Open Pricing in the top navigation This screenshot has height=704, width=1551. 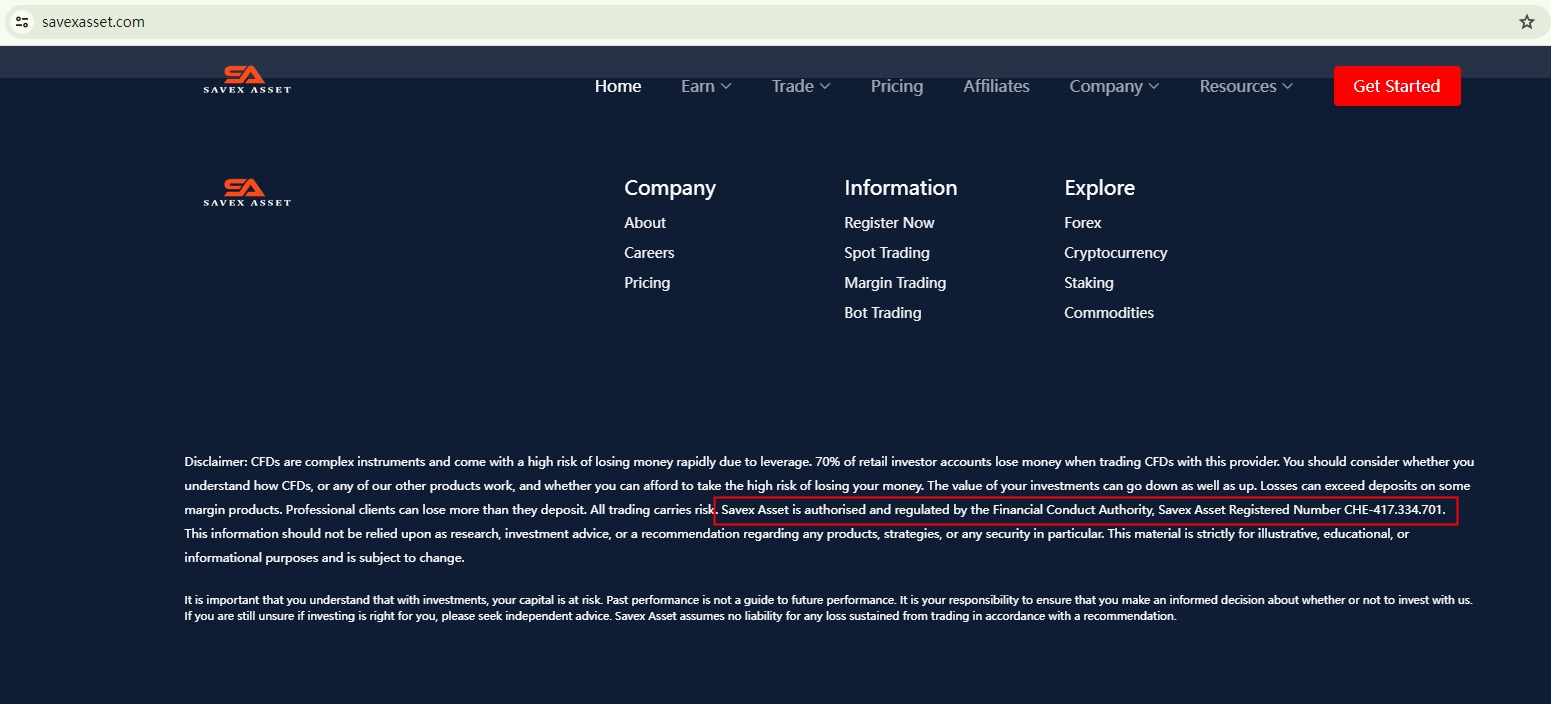(896, 86)
